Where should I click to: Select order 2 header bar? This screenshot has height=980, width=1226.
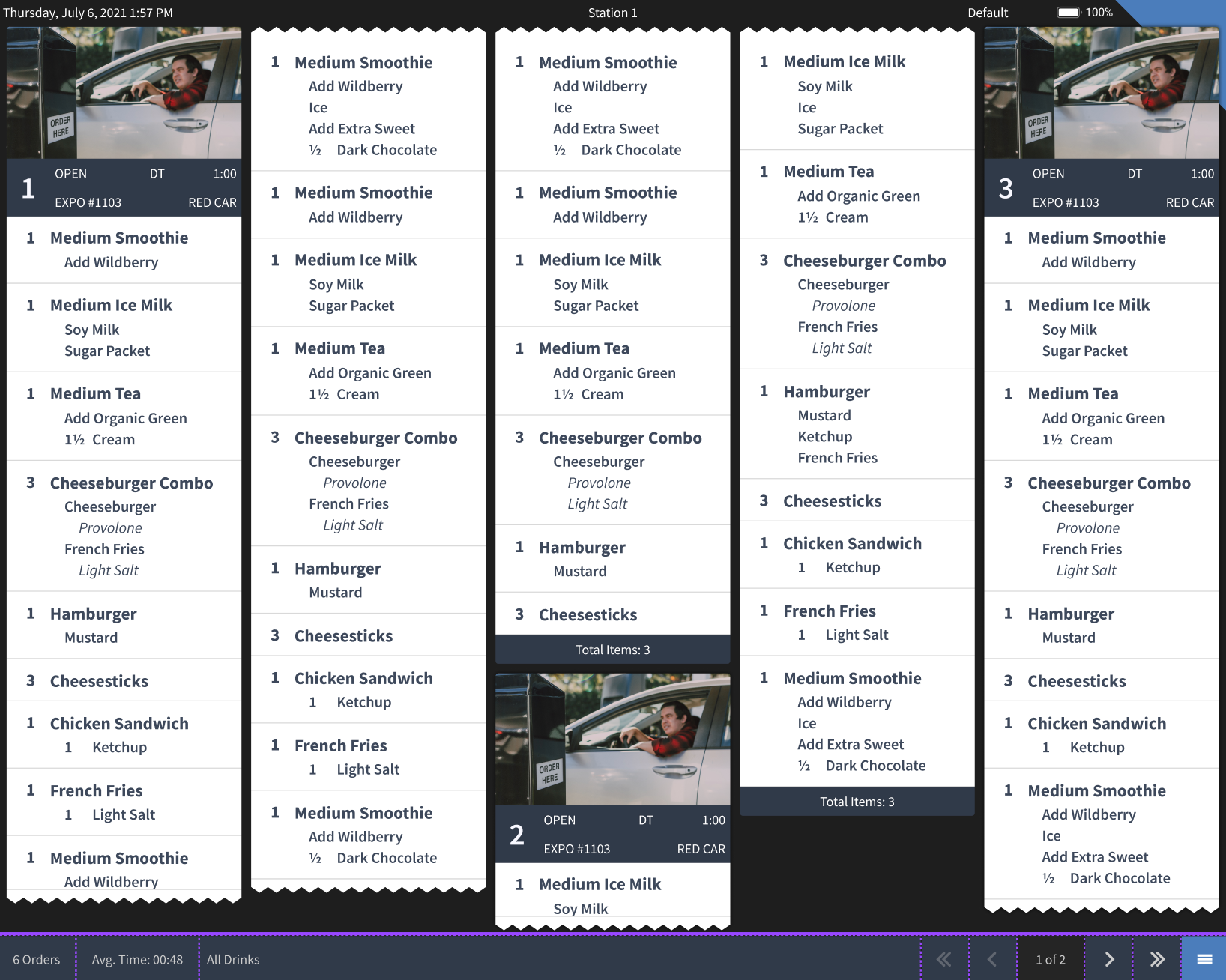(612, 834)
